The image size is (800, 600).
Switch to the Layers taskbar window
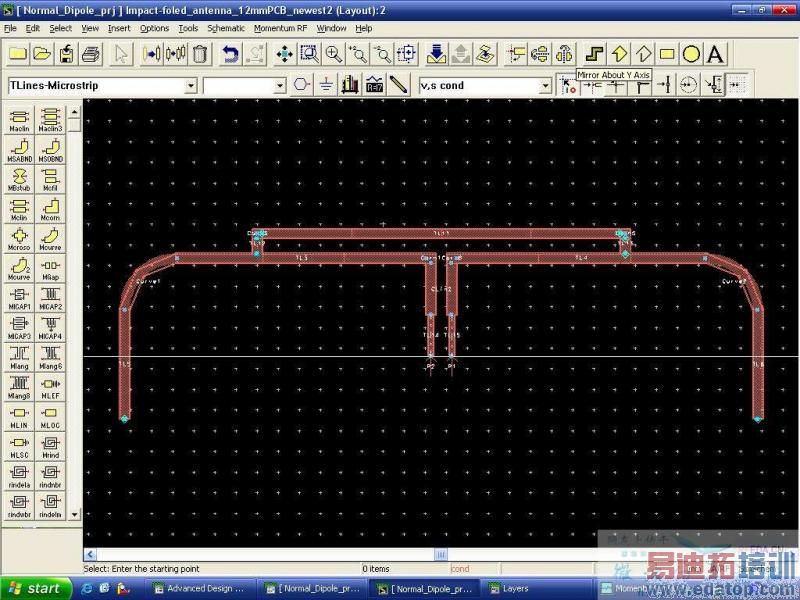click(x=534, y=589)
